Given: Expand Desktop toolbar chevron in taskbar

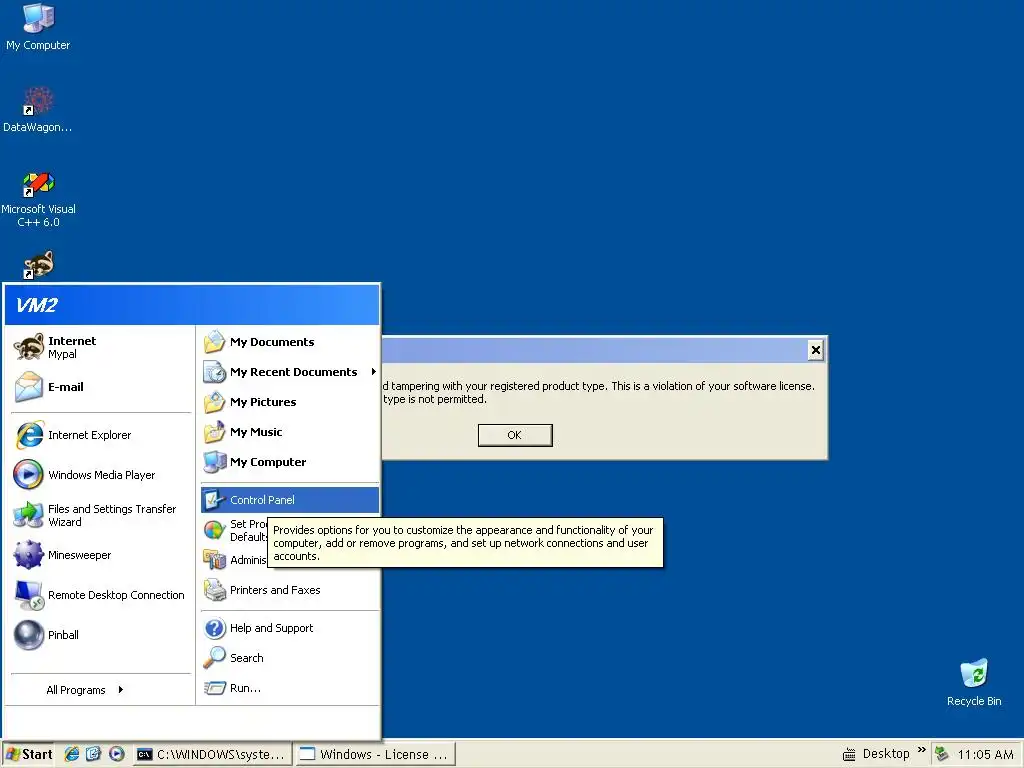Looking at the screenshot, I should click(x=921, y=750).
